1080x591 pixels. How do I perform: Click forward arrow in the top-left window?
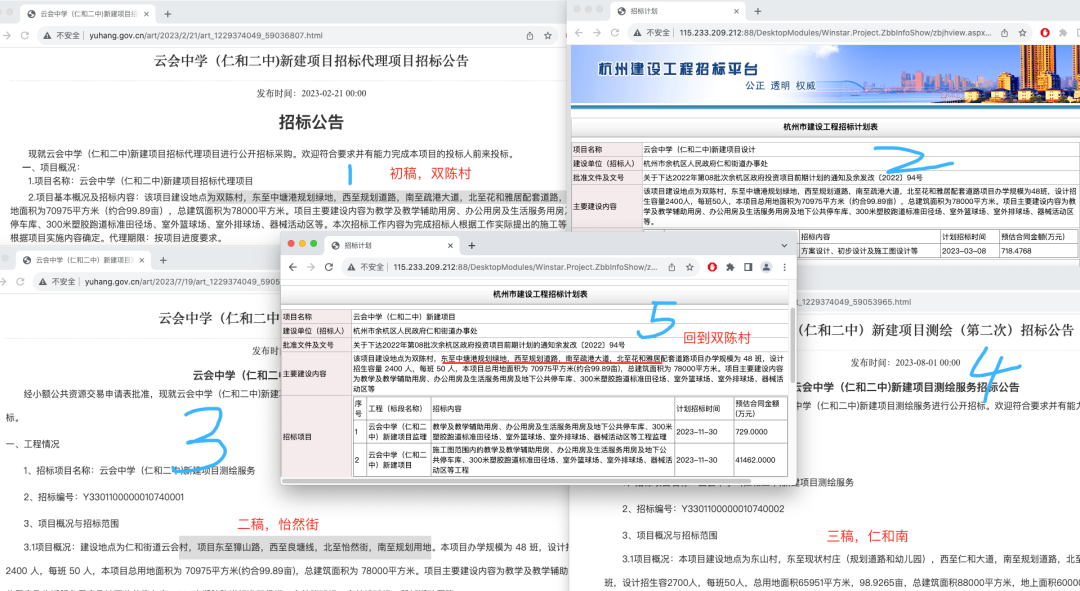click(x=7, y=35)
